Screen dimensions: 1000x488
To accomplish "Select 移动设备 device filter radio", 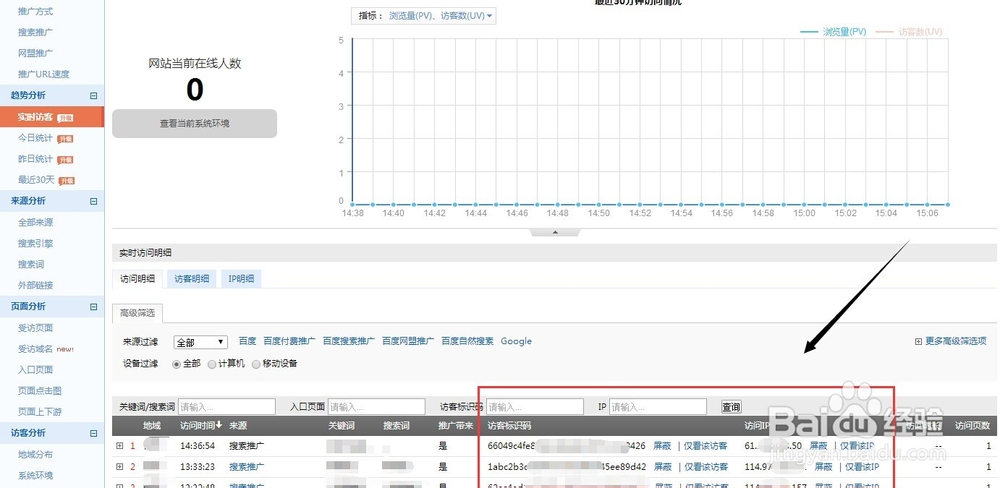I will click(x=256, y=364).
